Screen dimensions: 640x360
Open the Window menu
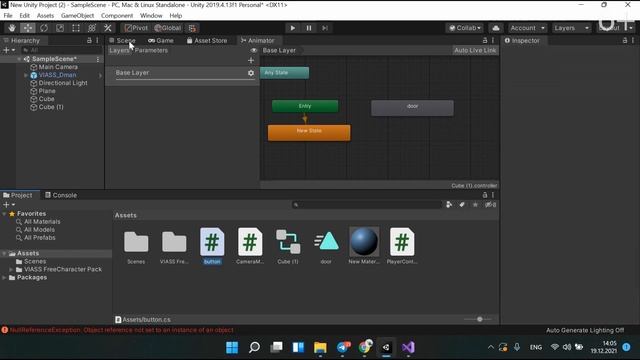pos(151,16)
